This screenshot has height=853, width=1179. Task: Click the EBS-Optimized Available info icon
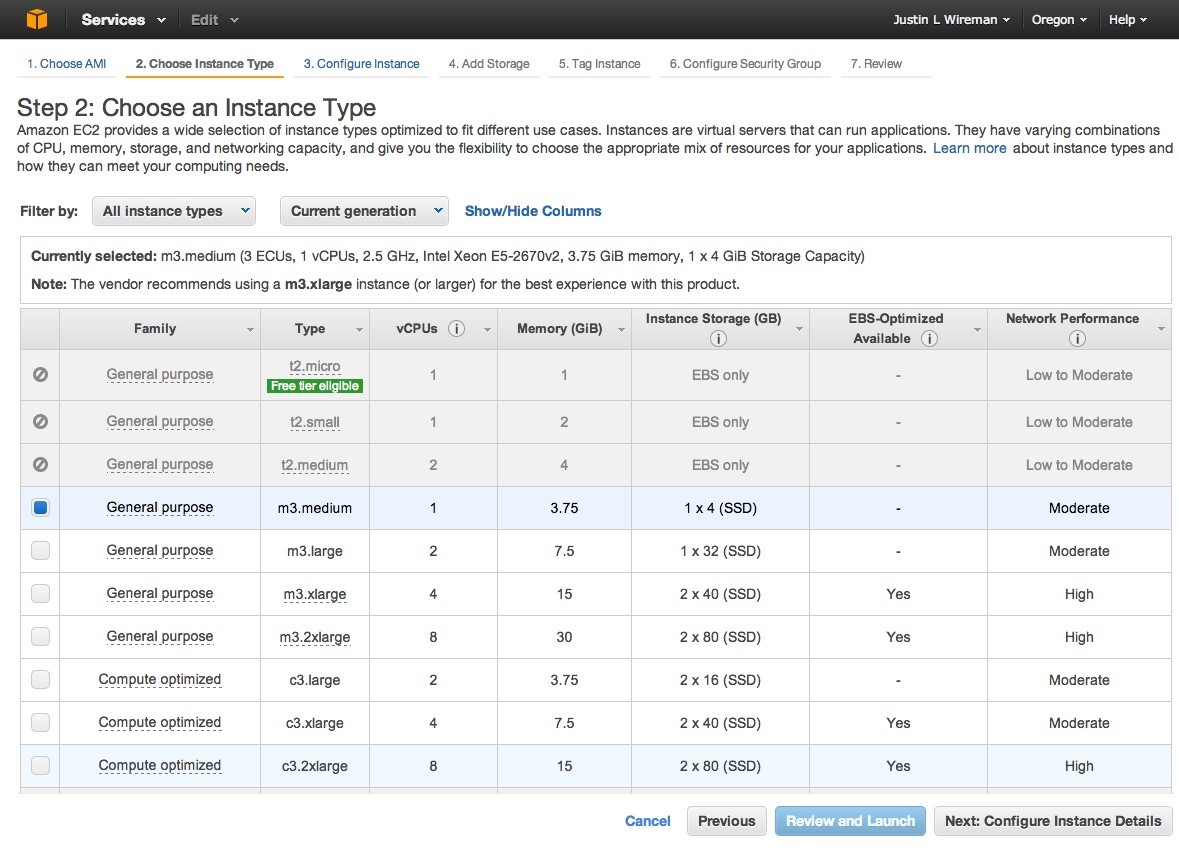pos(929,338)
